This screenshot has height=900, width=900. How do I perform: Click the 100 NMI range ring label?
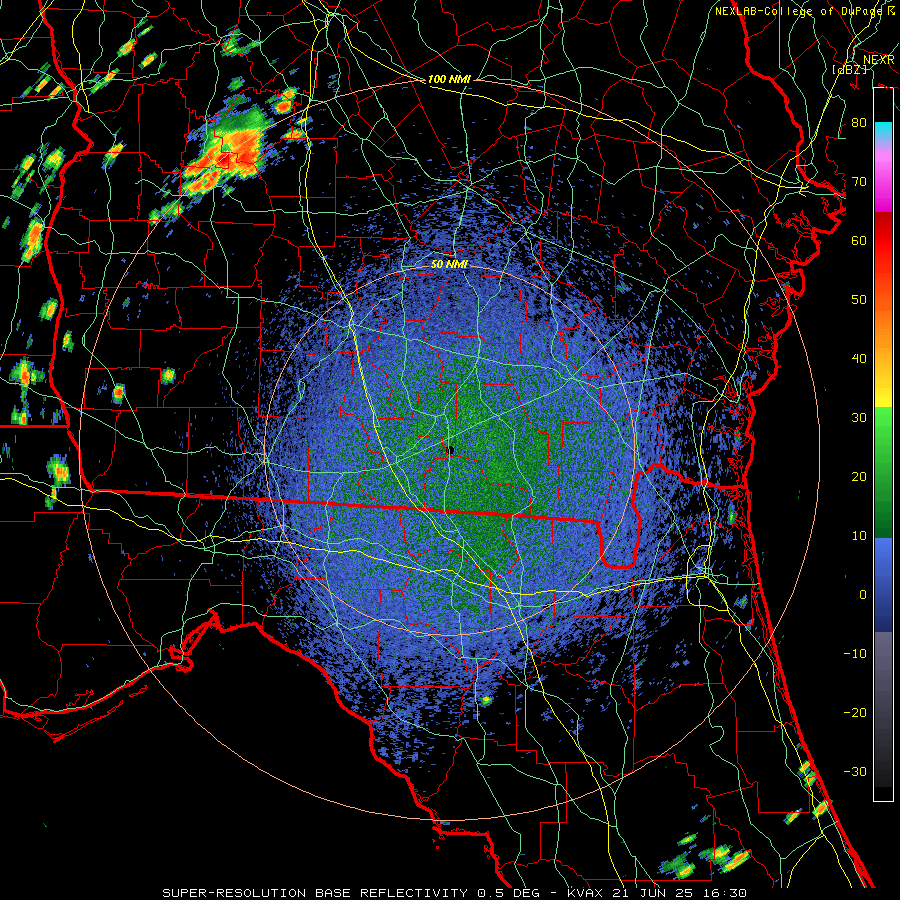point(449,79)
